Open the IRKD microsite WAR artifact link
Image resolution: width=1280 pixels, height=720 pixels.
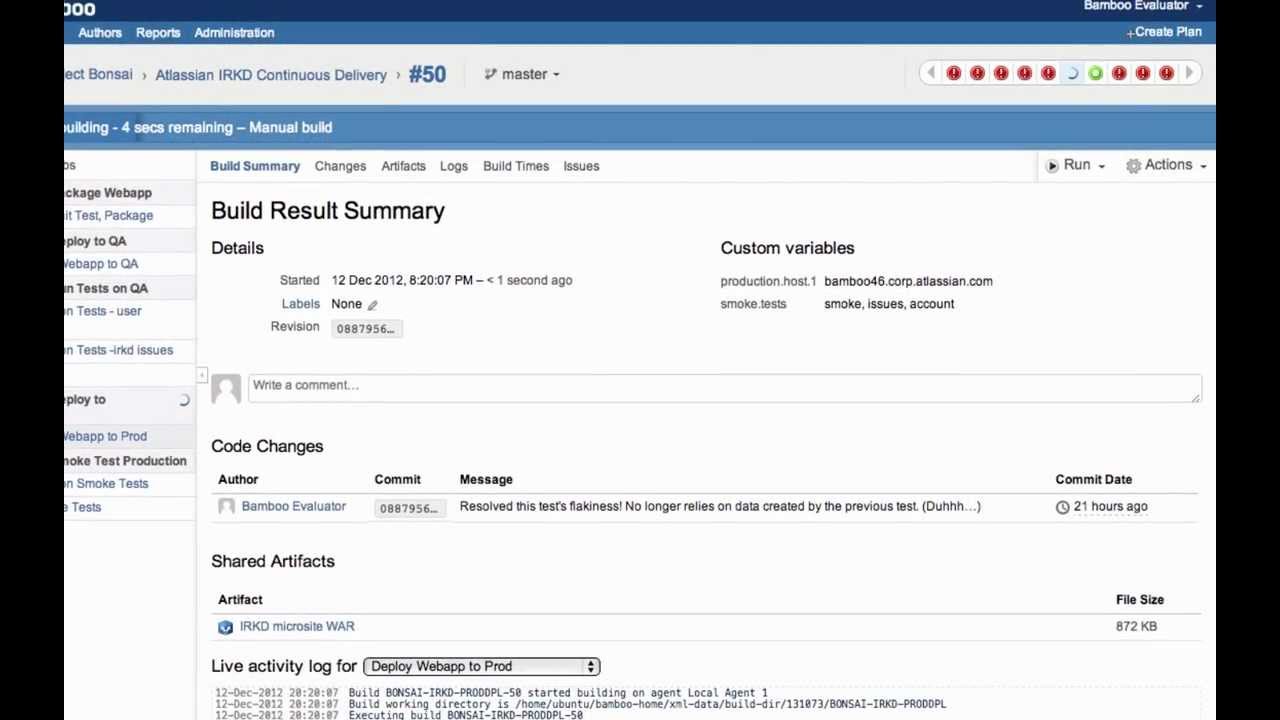pyautogui.click(x=297, y=626)
